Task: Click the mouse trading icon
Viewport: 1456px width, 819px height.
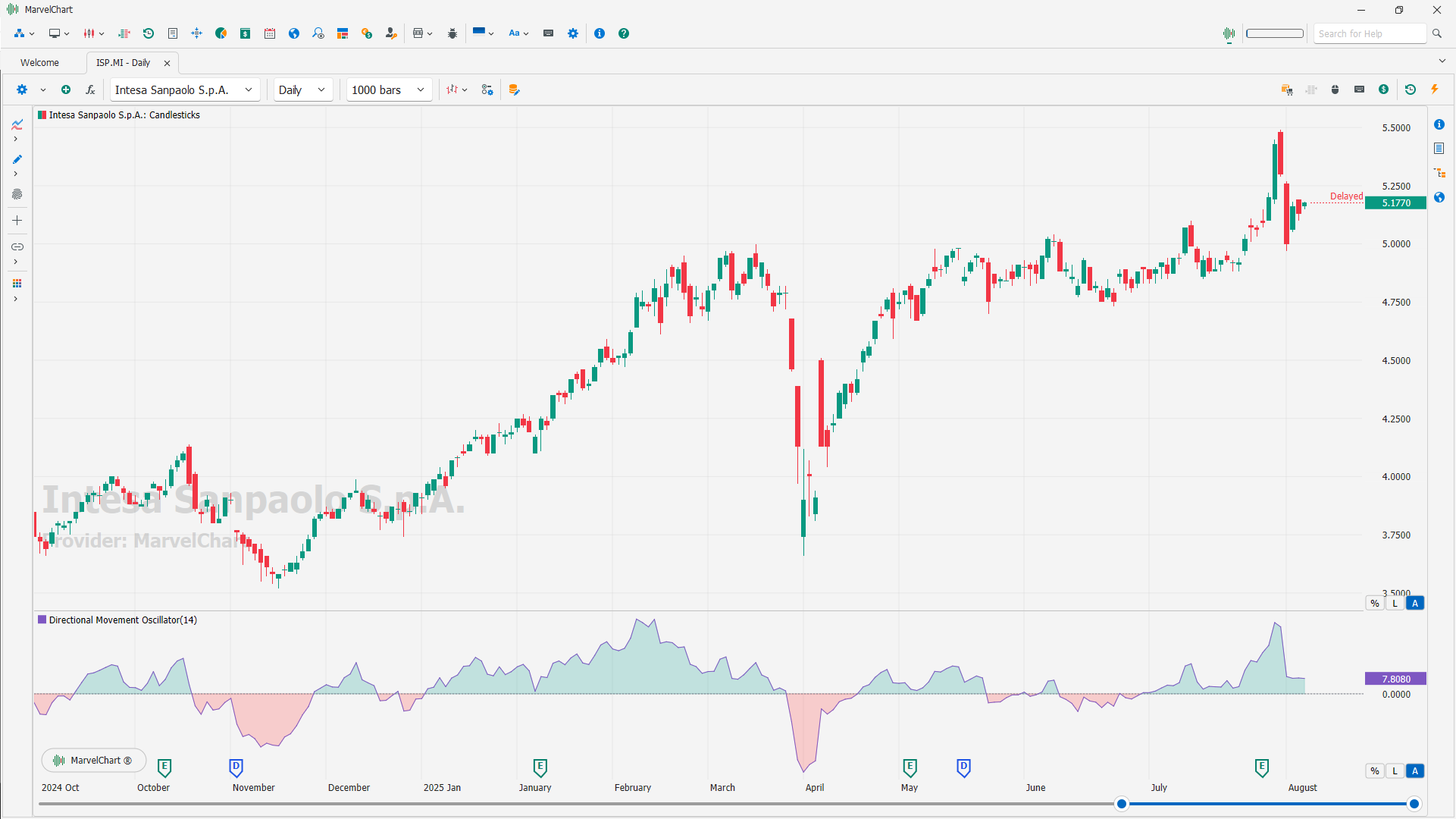Action: [1335, 89]
